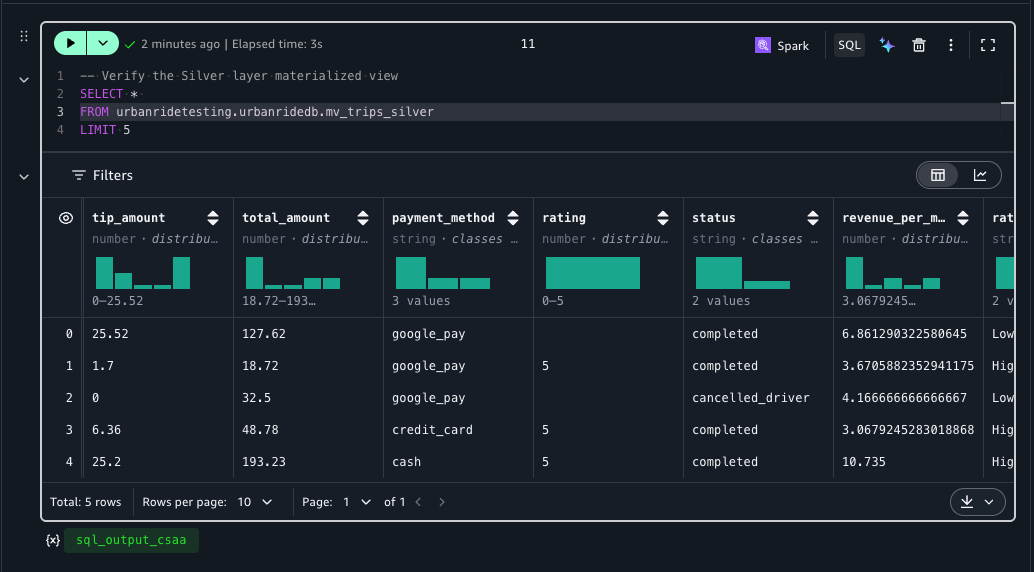This screenshot has height=572, width=1034.
Task: Click total_amount distribution histogram
Action: point(293,272)
